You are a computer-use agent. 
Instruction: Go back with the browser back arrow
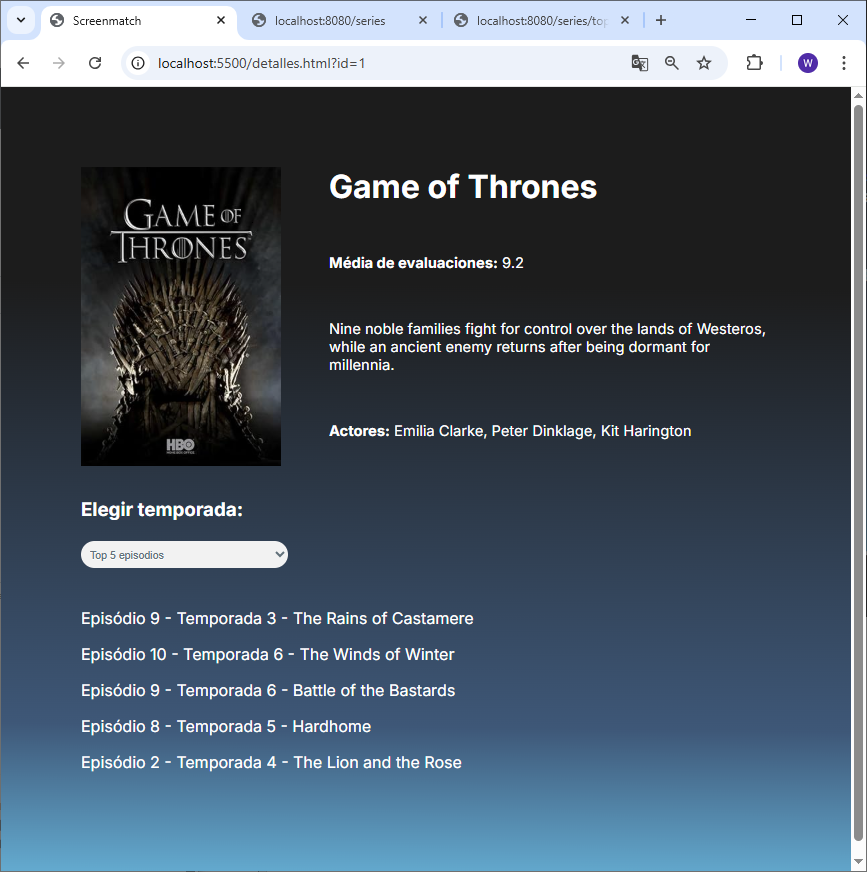click(23, 63)
